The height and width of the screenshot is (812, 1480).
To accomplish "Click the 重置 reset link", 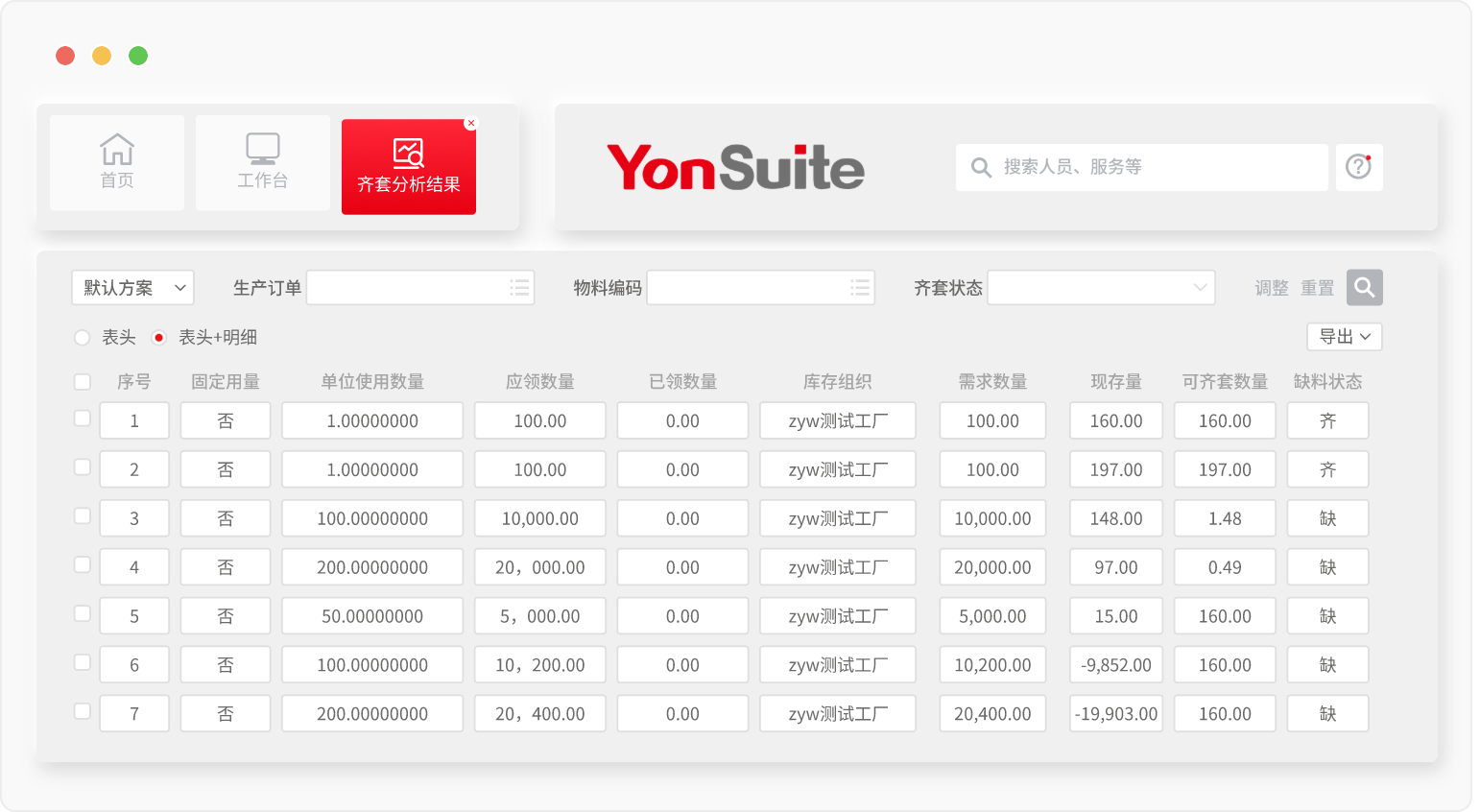I will point(1317,288).
